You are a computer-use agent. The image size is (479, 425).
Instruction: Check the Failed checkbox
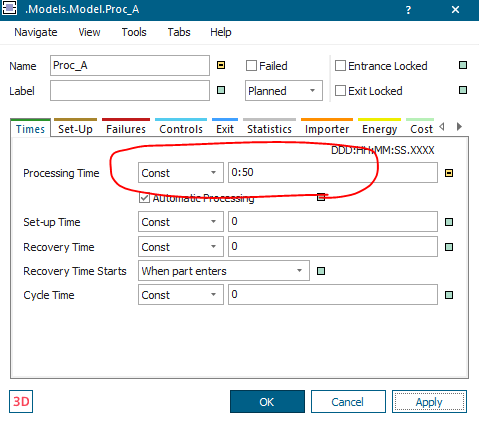[251, 66]
